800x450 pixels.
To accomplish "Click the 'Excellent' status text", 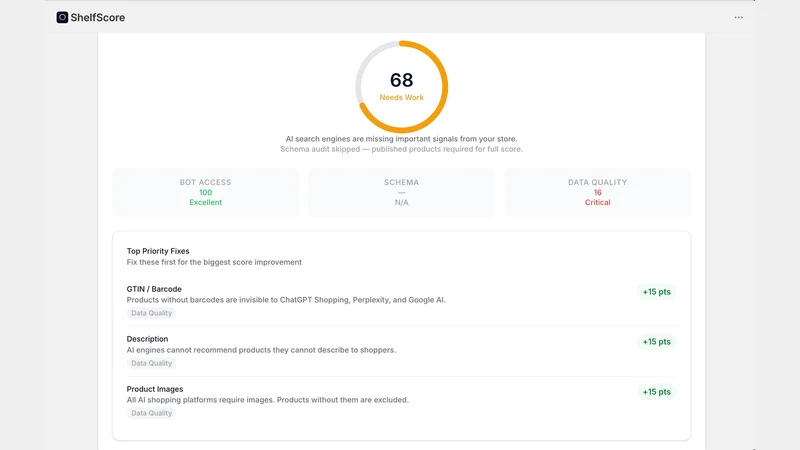I will 206,203.
